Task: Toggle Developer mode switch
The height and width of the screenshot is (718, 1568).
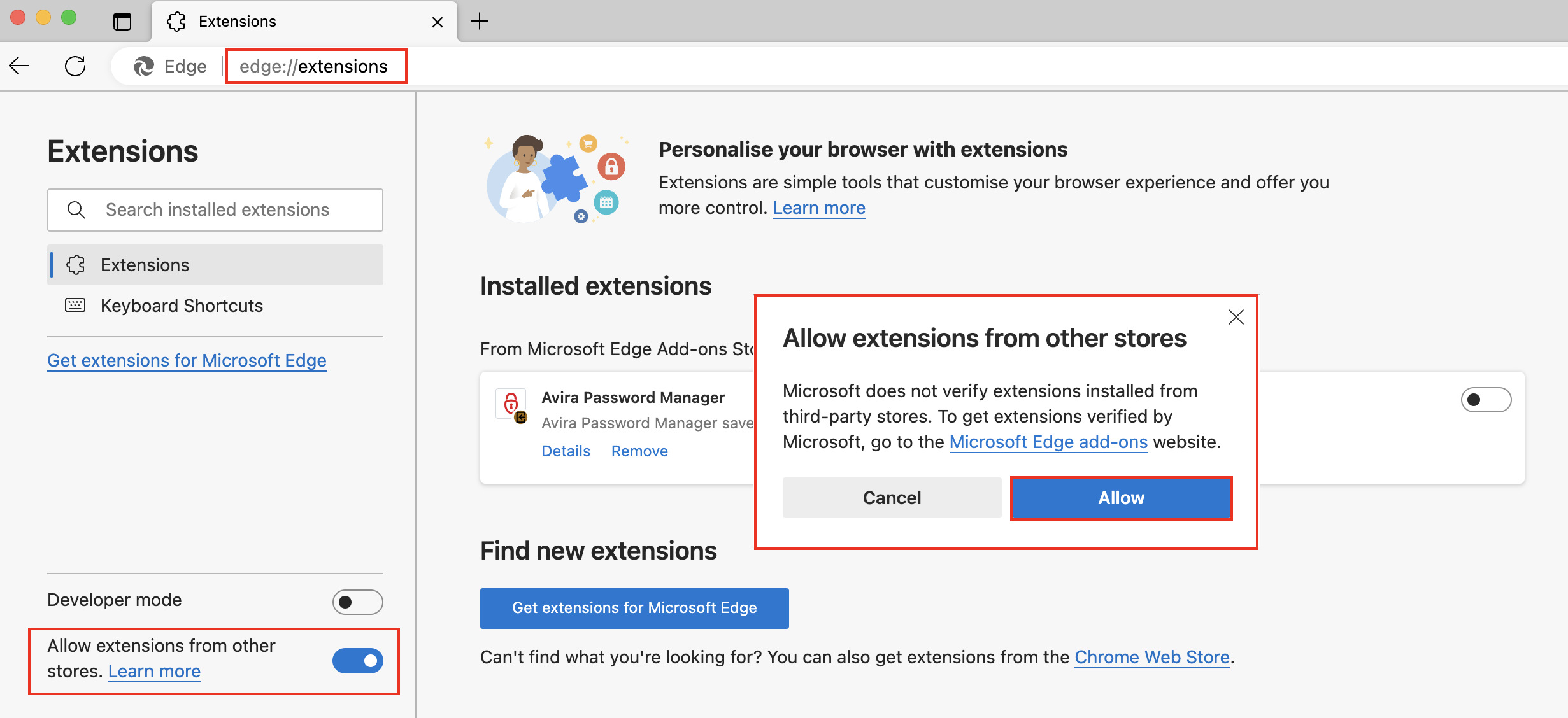Action: point(357,602)
